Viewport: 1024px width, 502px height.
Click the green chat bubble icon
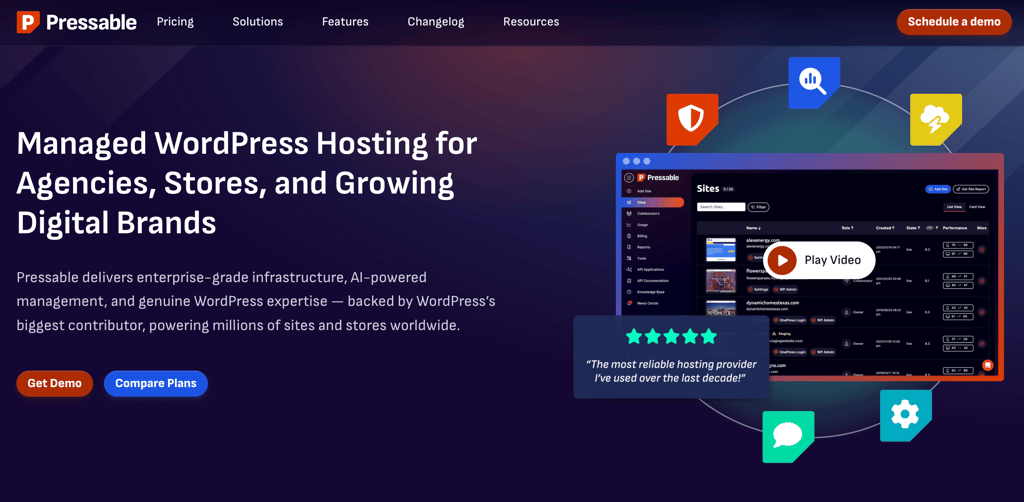[x=788, y=437]
